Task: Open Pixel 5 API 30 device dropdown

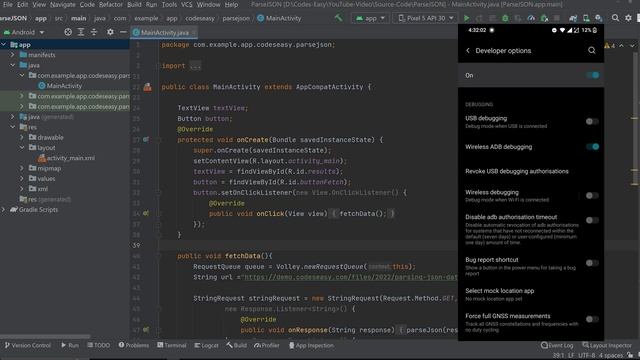Action: click(x=425, y=18)
